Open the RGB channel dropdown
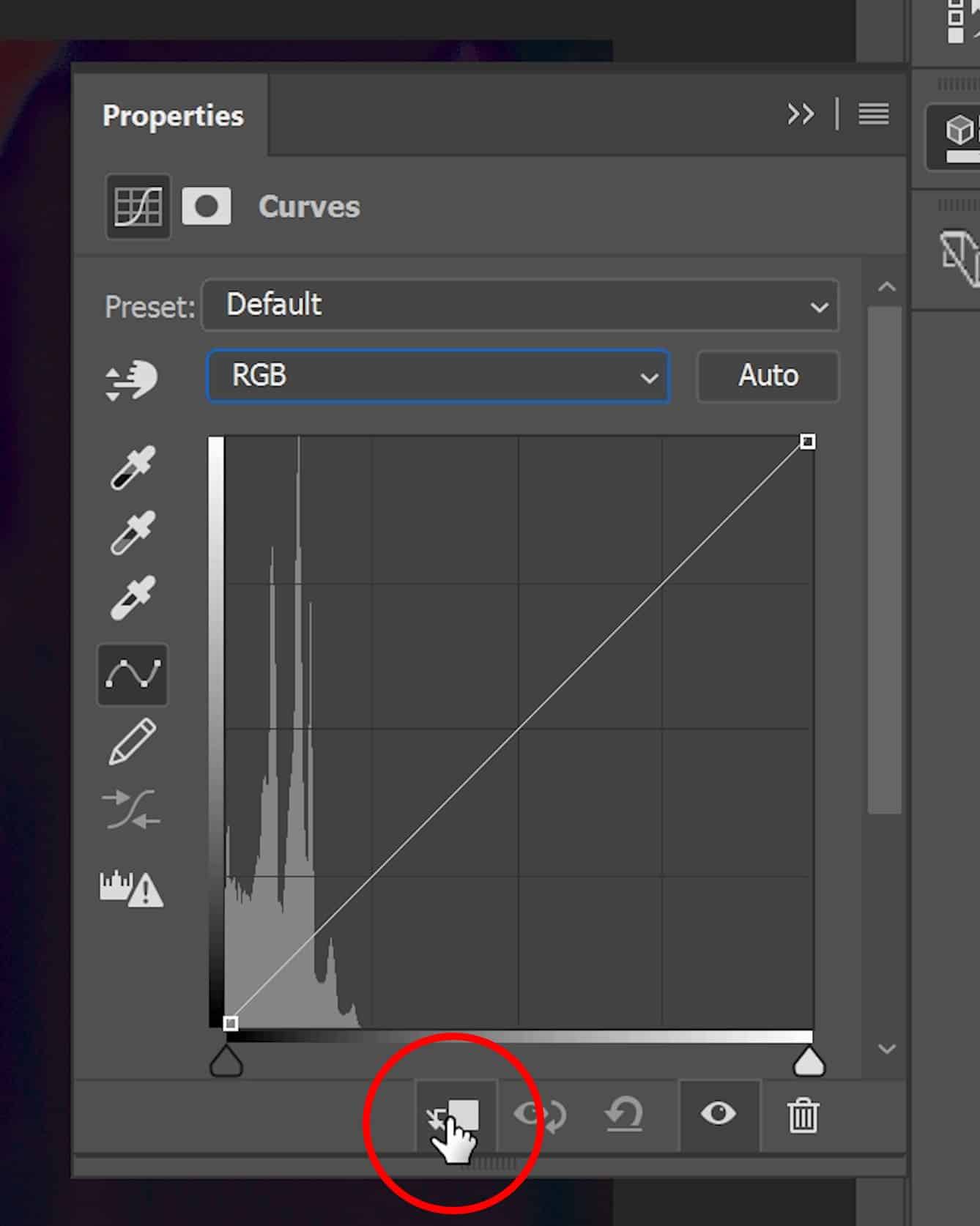The height and width of the screenshot is (1226, 980). point(438,376)
